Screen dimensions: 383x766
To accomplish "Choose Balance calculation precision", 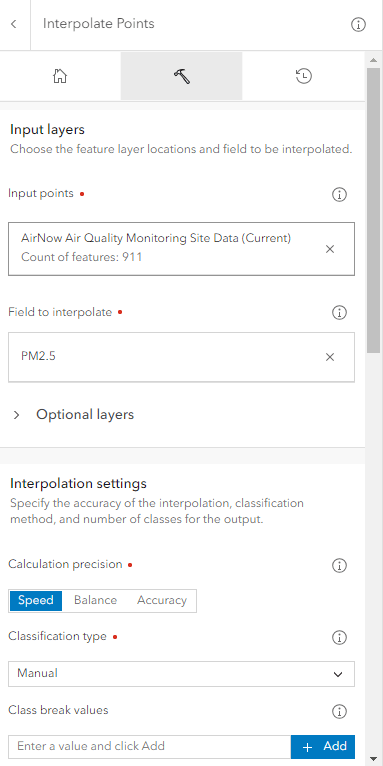I will (95, 600).
